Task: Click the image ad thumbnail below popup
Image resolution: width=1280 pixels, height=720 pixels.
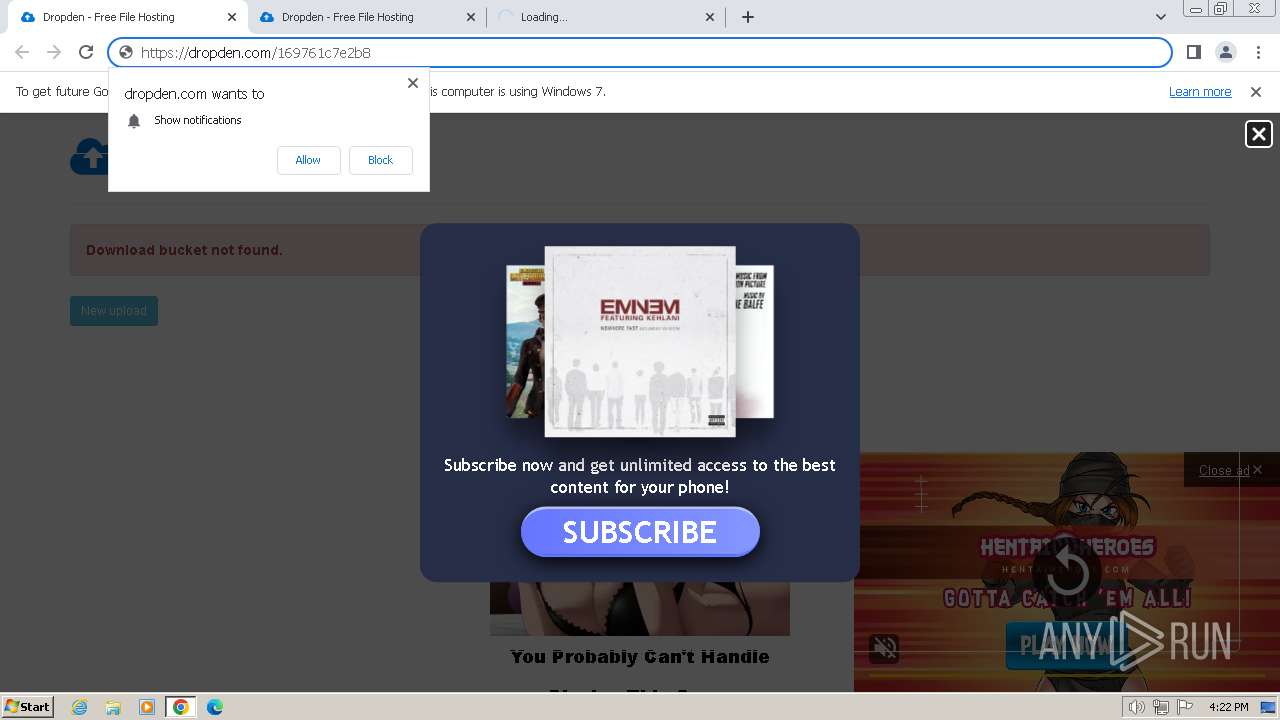Action: (640, 608)
